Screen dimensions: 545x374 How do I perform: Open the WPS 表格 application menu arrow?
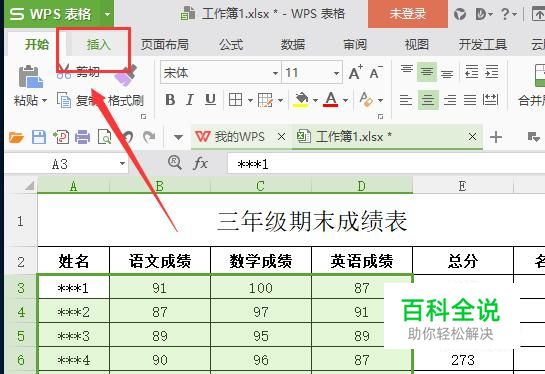pyautogui.click(x=107, y=14)
